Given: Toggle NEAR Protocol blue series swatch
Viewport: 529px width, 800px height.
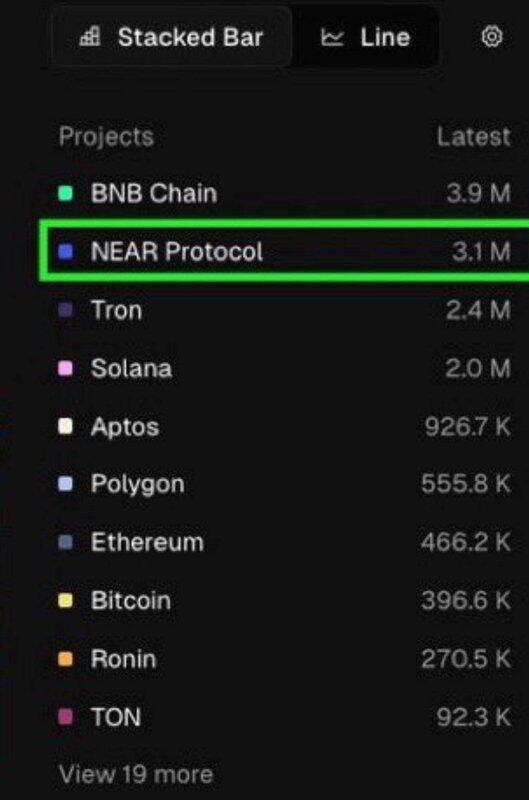Looking at the screenshot, I should tap(66, 252).
